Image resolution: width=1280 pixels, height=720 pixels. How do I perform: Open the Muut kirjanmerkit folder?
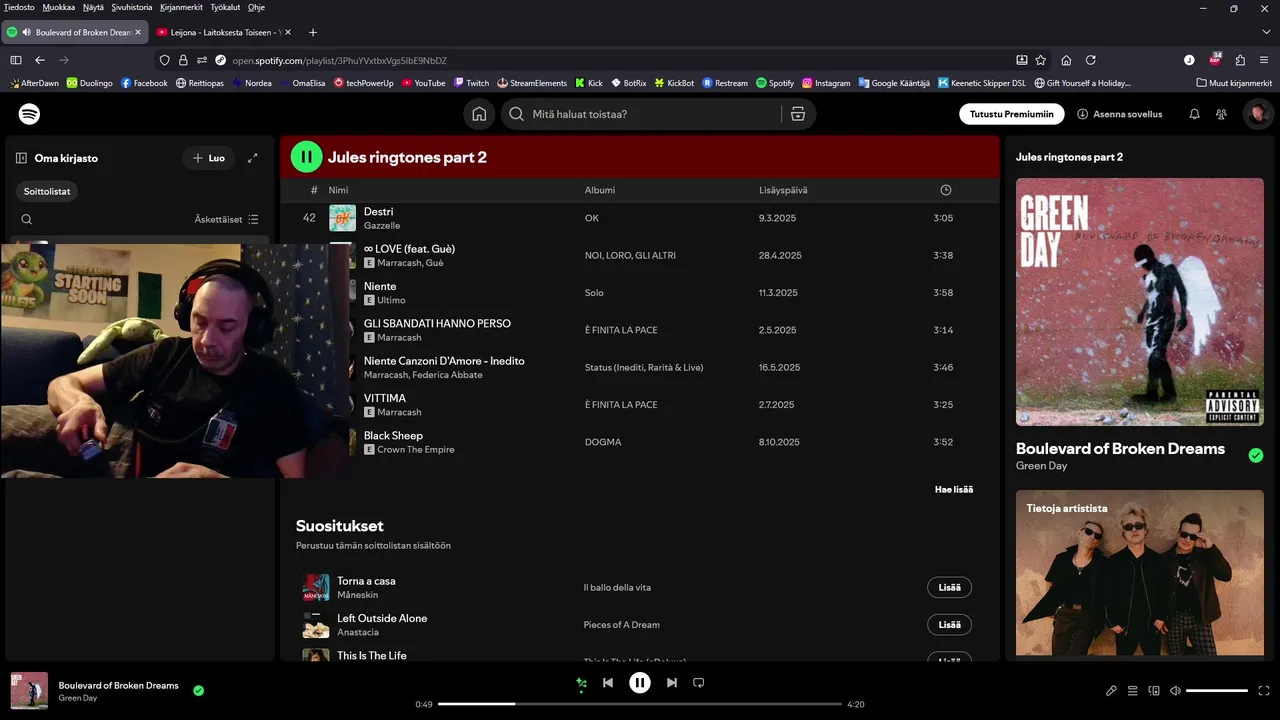[x=1234, y=83]
